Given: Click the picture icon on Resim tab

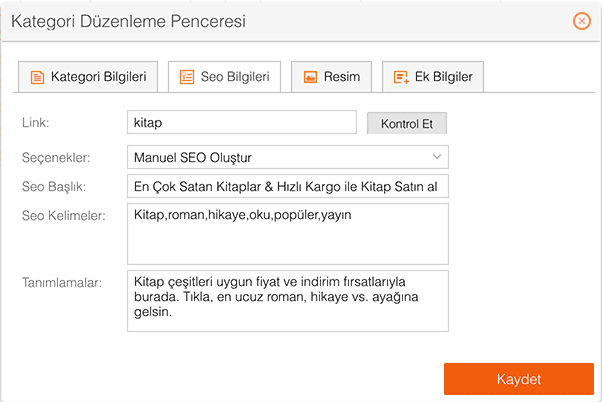Looking at the screenshot, I should [x=310, y=77].
